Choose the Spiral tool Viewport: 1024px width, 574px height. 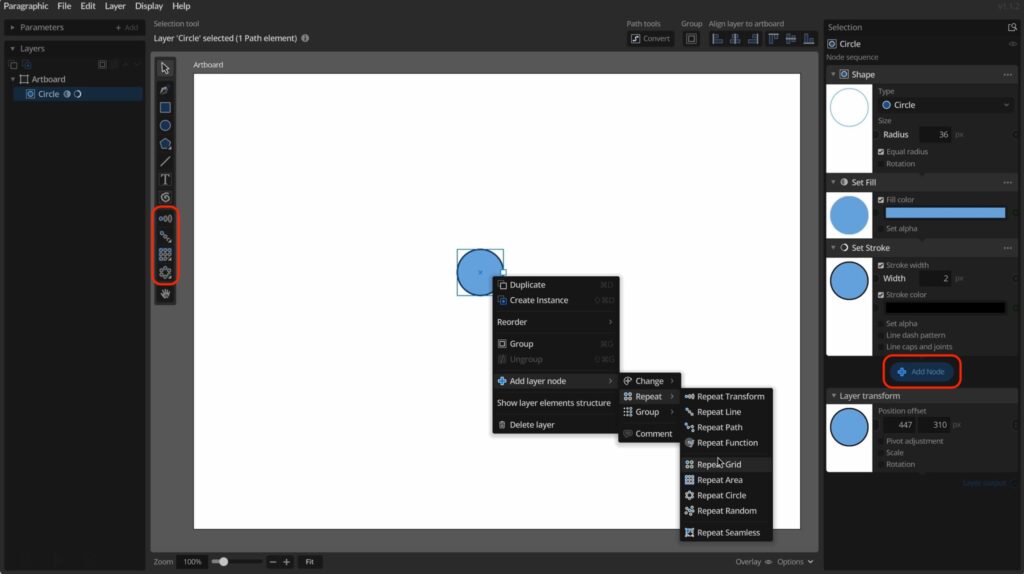point(165,197)
